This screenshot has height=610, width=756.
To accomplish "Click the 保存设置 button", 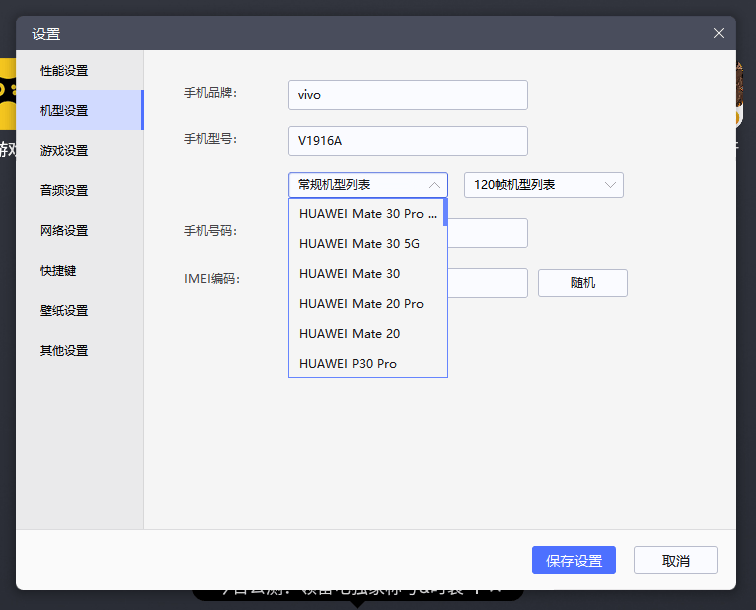I will coord(574,560).
